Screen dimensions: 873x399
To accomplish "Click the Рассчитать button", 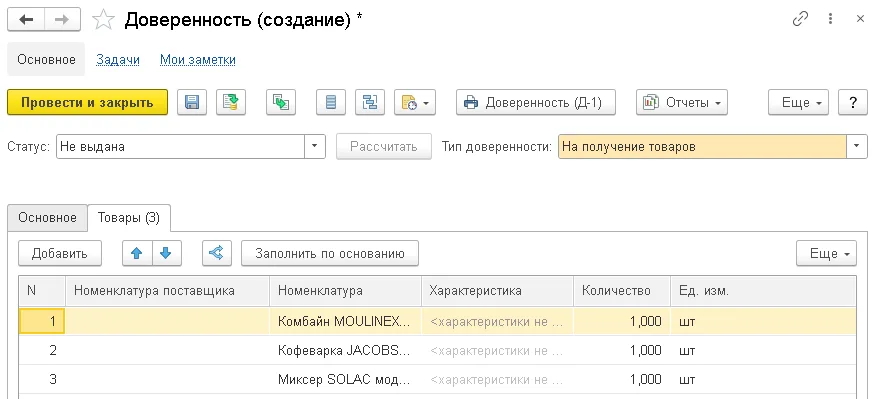I will pos(384,147).
